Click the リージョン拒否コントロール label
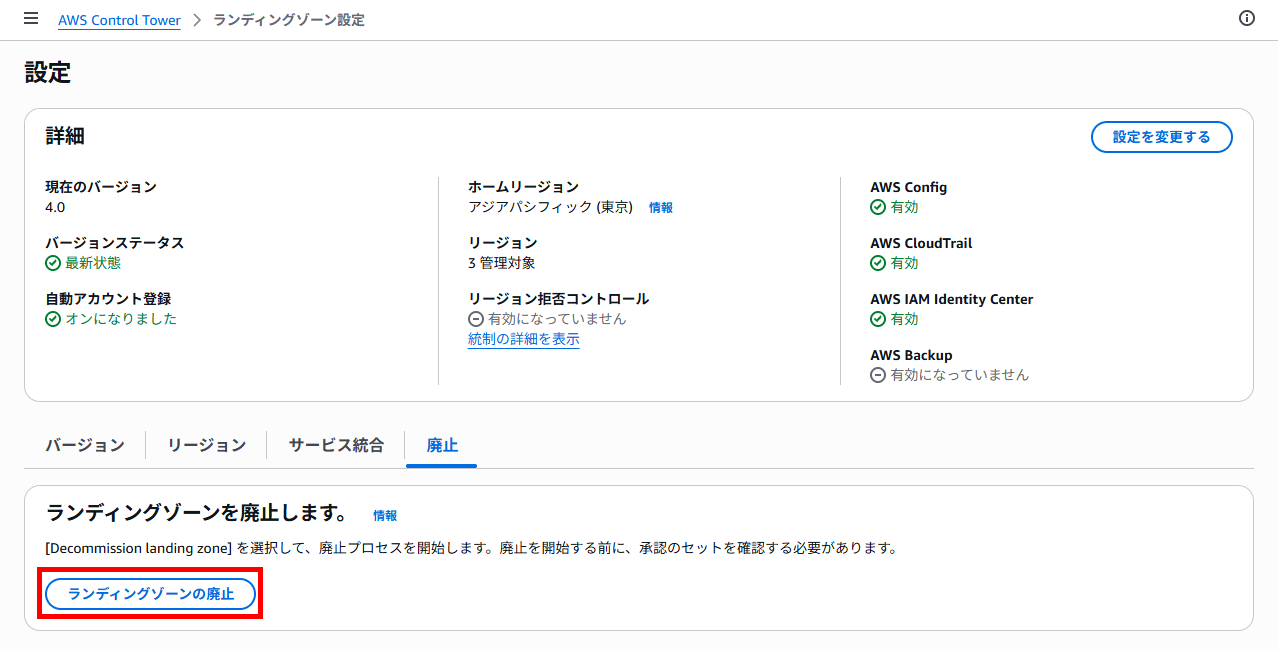 click(x=558, y=299)
